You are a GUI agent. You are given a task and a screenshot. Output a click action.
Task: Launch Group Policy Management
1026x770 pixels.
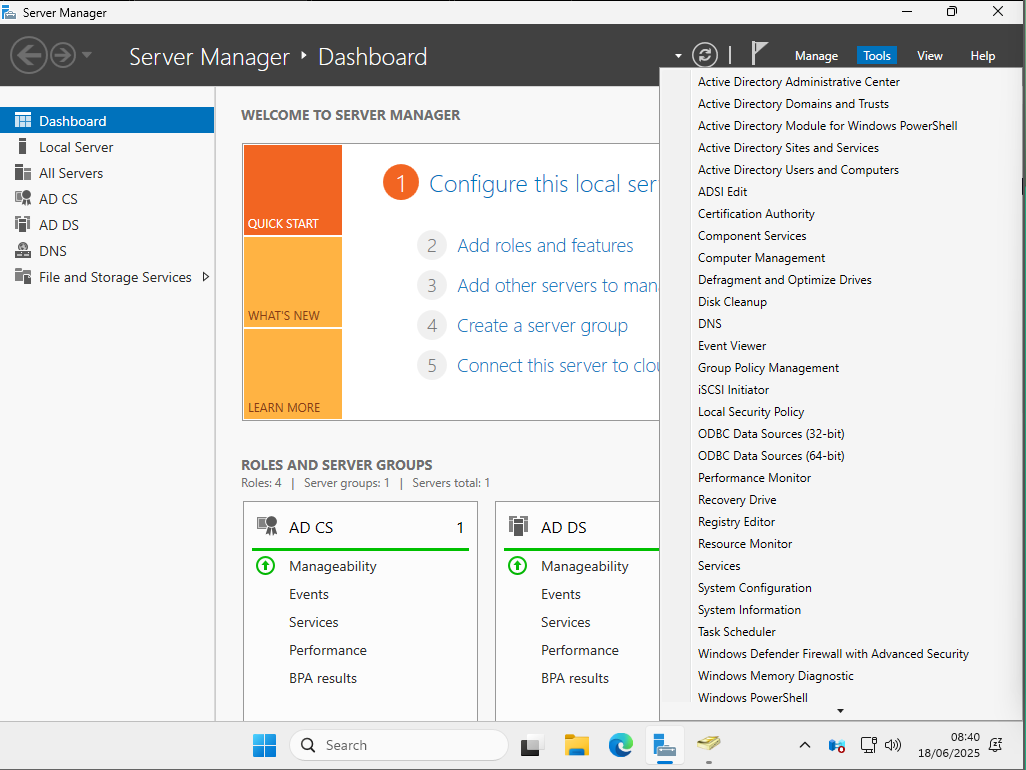pos(768,368)
